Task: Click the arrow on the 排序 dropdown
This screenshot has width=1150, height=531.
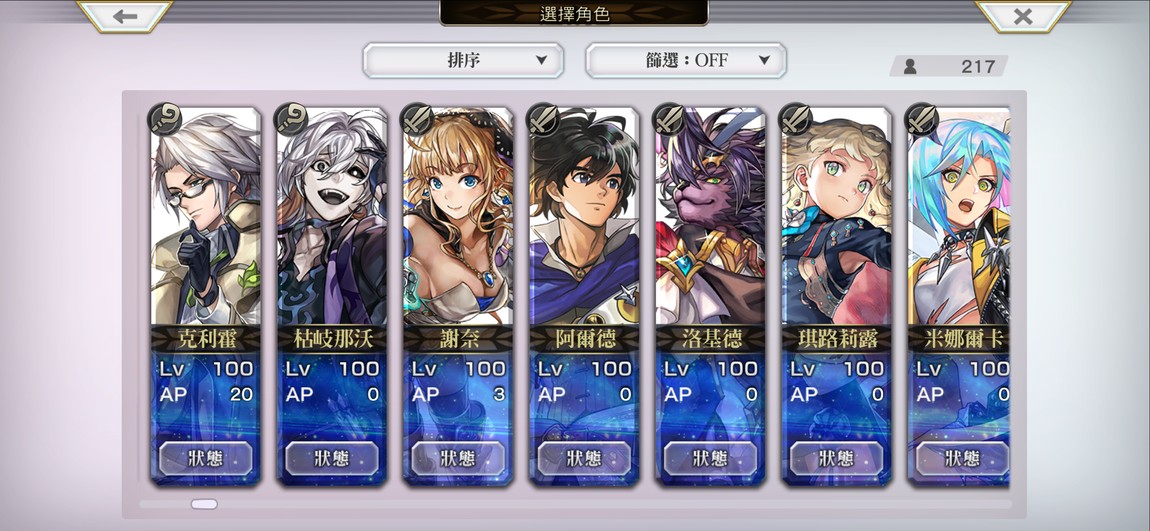Action: pyautogui.click(x=541, y=60)
